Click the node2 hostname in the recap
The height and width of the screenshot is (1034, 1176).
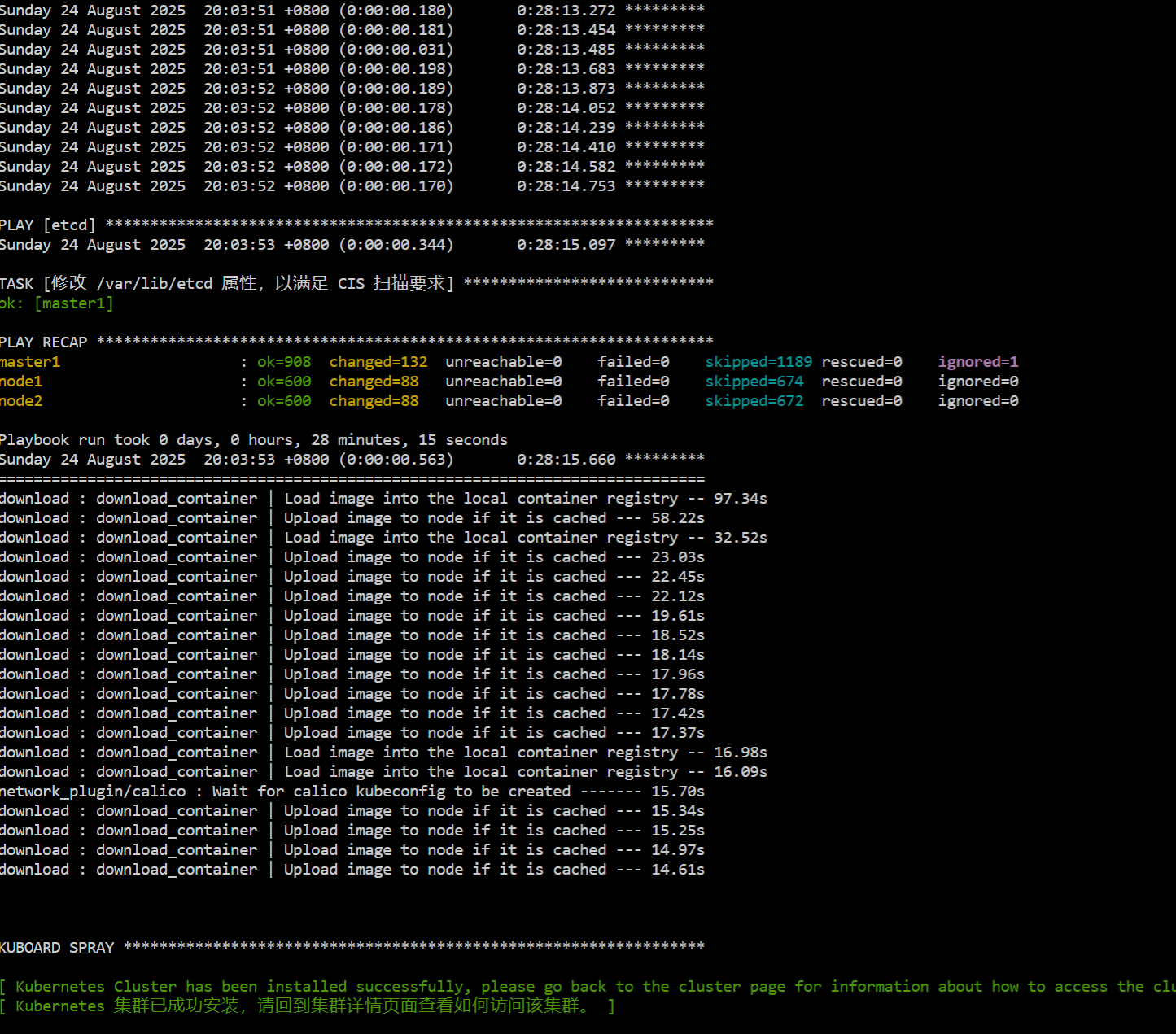(x=21, y=401)
